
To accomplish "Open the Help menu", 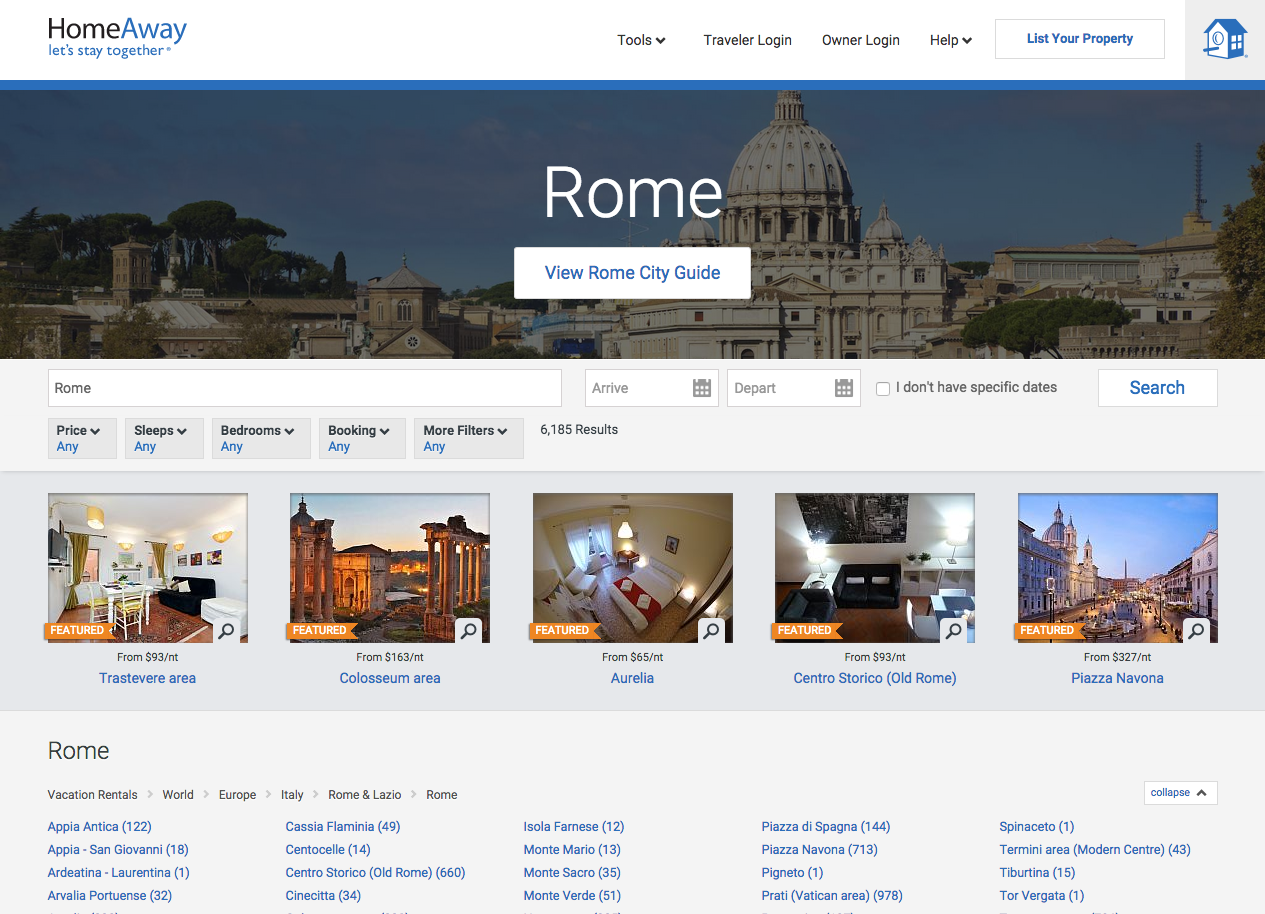I will 951,40.
